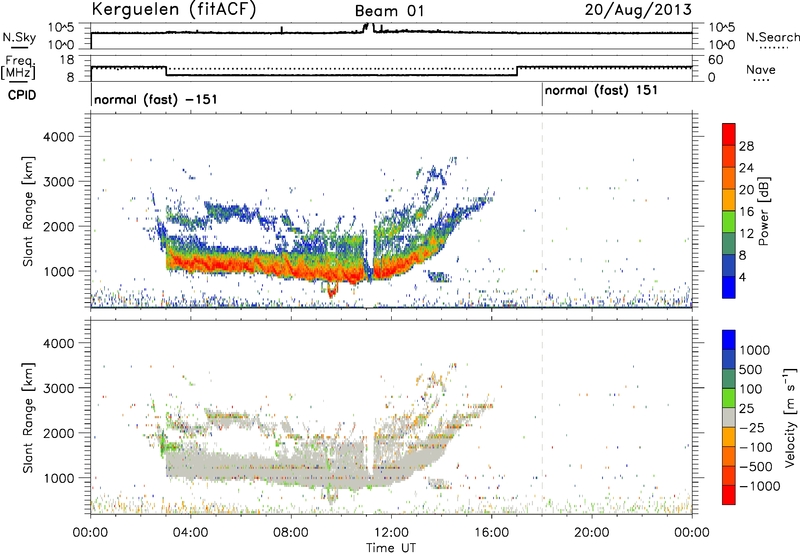The width and height of the screenshot is (800, 554).
Task: Click the 'Power [dB]' color bar title
Action: point(763,211)
